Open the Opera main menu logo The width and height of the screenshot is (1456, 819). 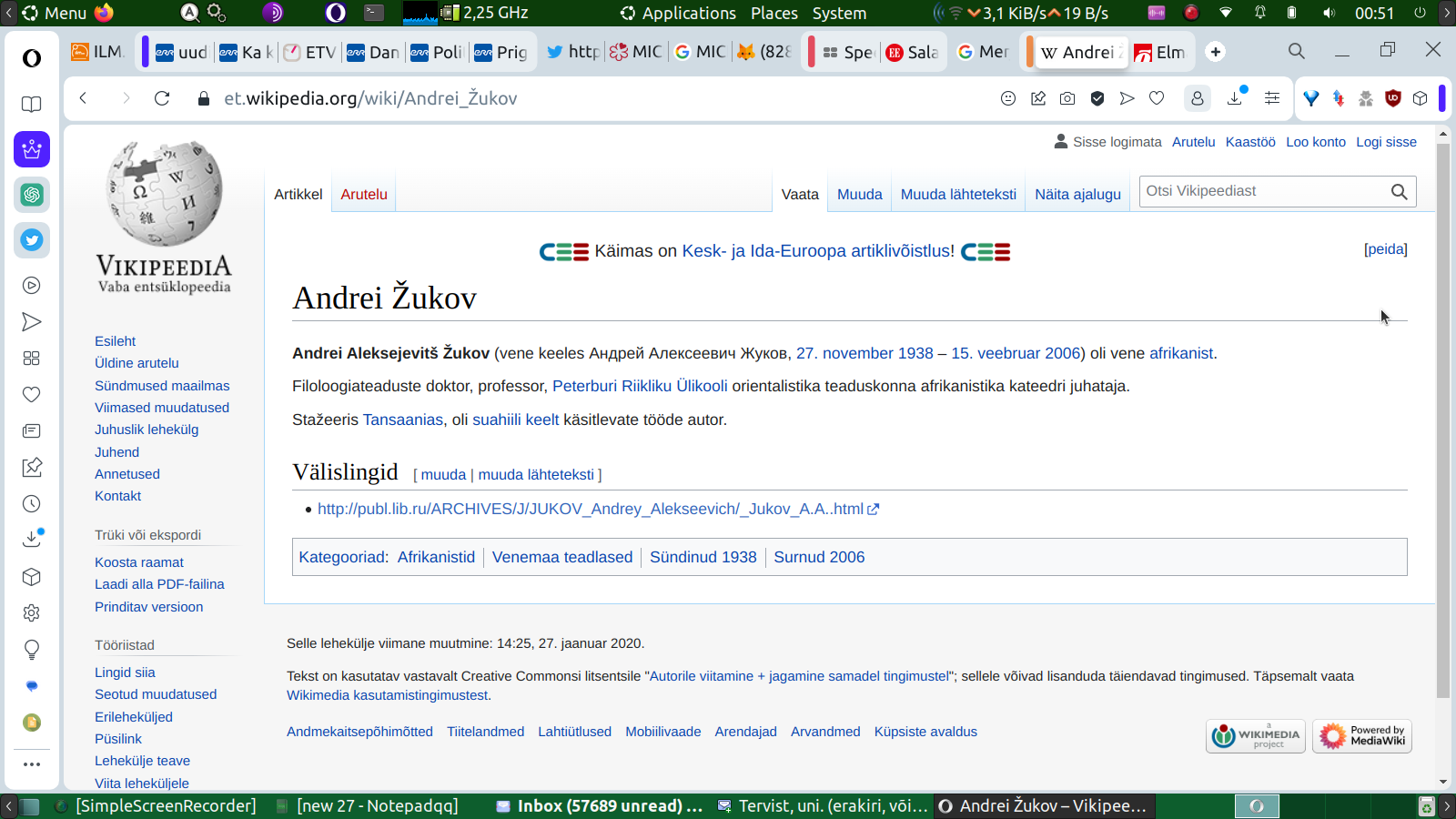pos(32,58)
